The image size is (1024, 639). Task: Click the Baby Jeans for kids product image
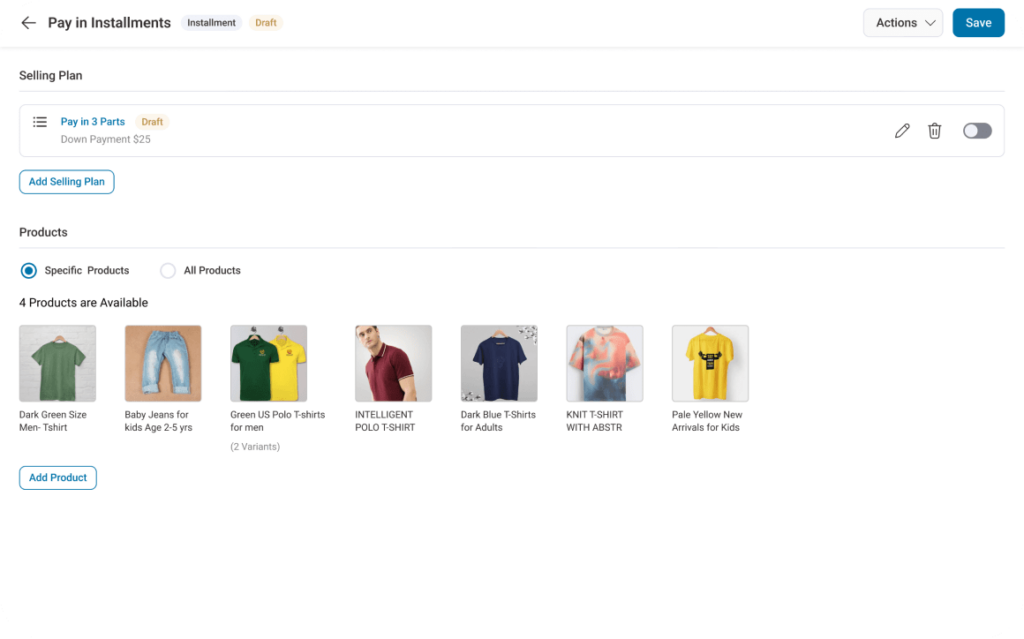(163, 362)
